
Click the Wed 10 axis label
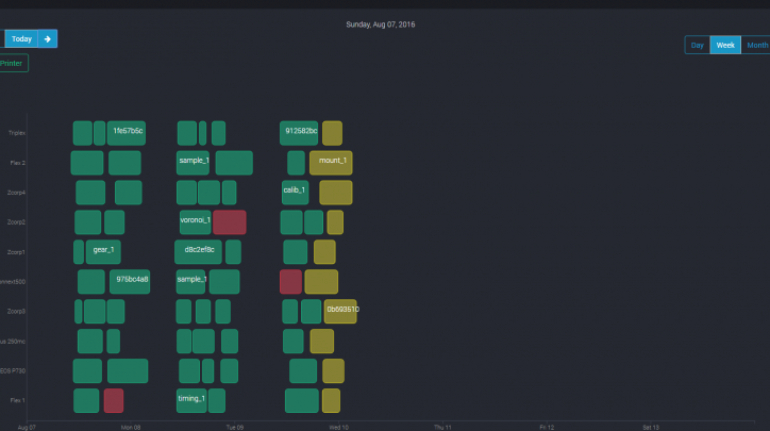pos(339,428)
